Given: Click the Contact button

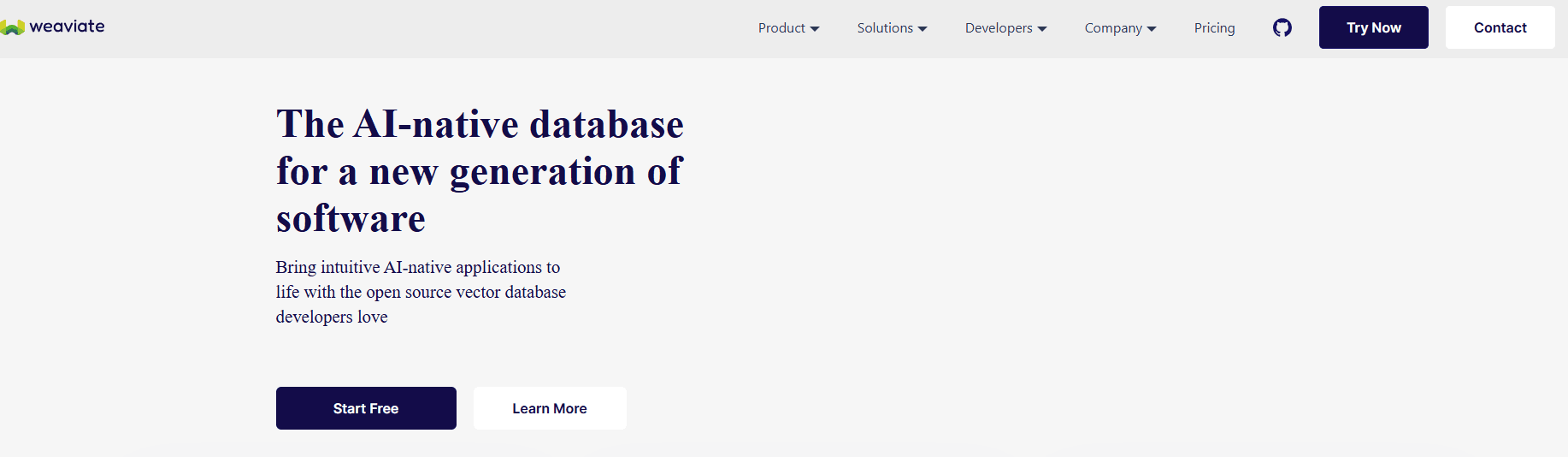Looking at the screenshot, I should 1500,27.
